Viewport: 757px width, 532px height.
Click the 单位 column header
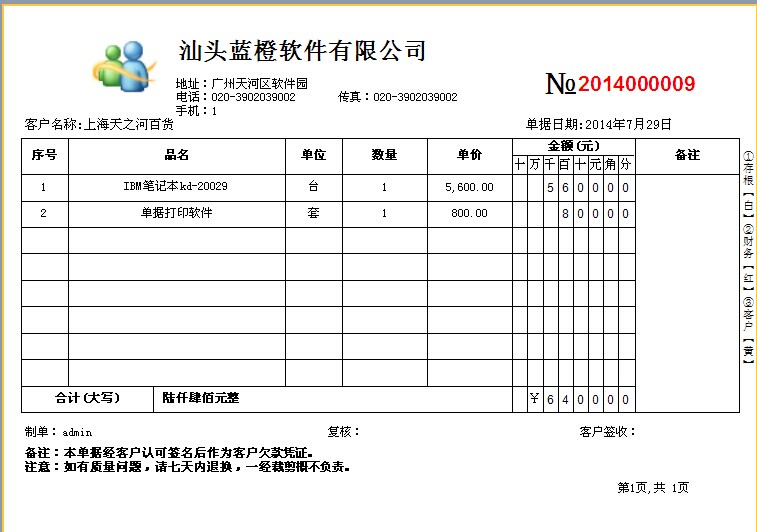[x=314, y=155]
